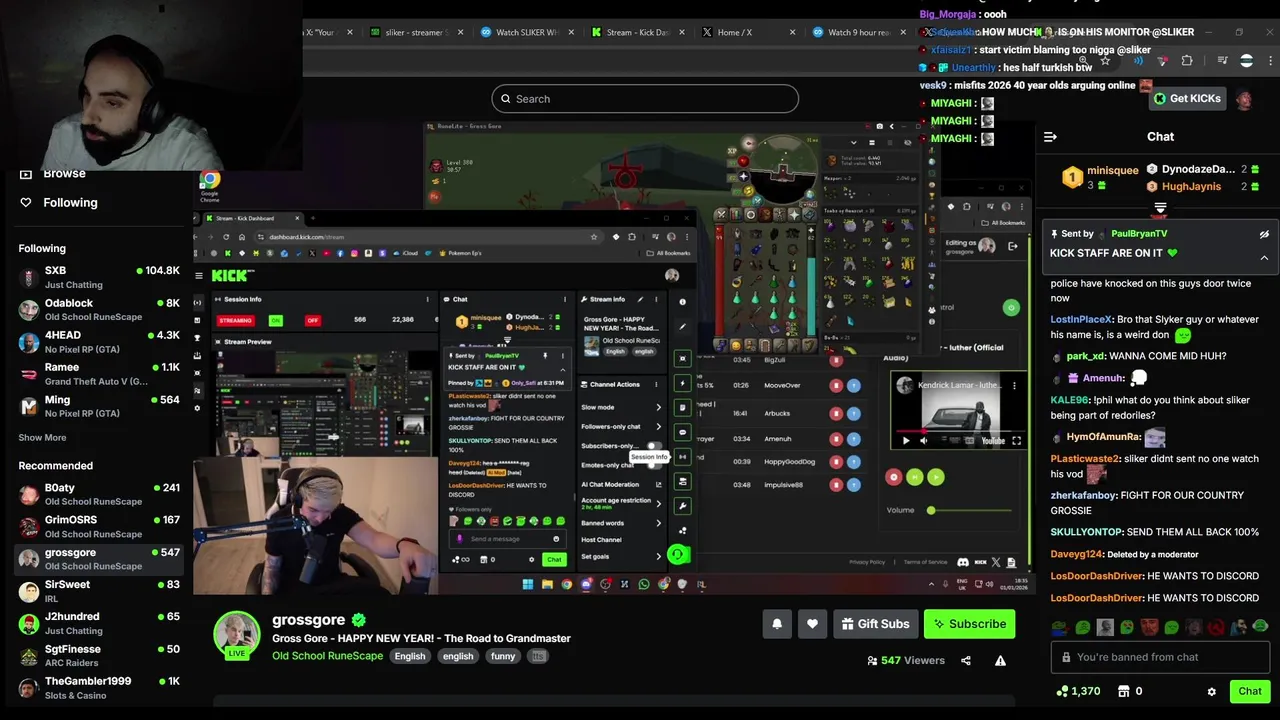Click the Subscribe button
Screen dimensions: 1280x720
[970, 624]
